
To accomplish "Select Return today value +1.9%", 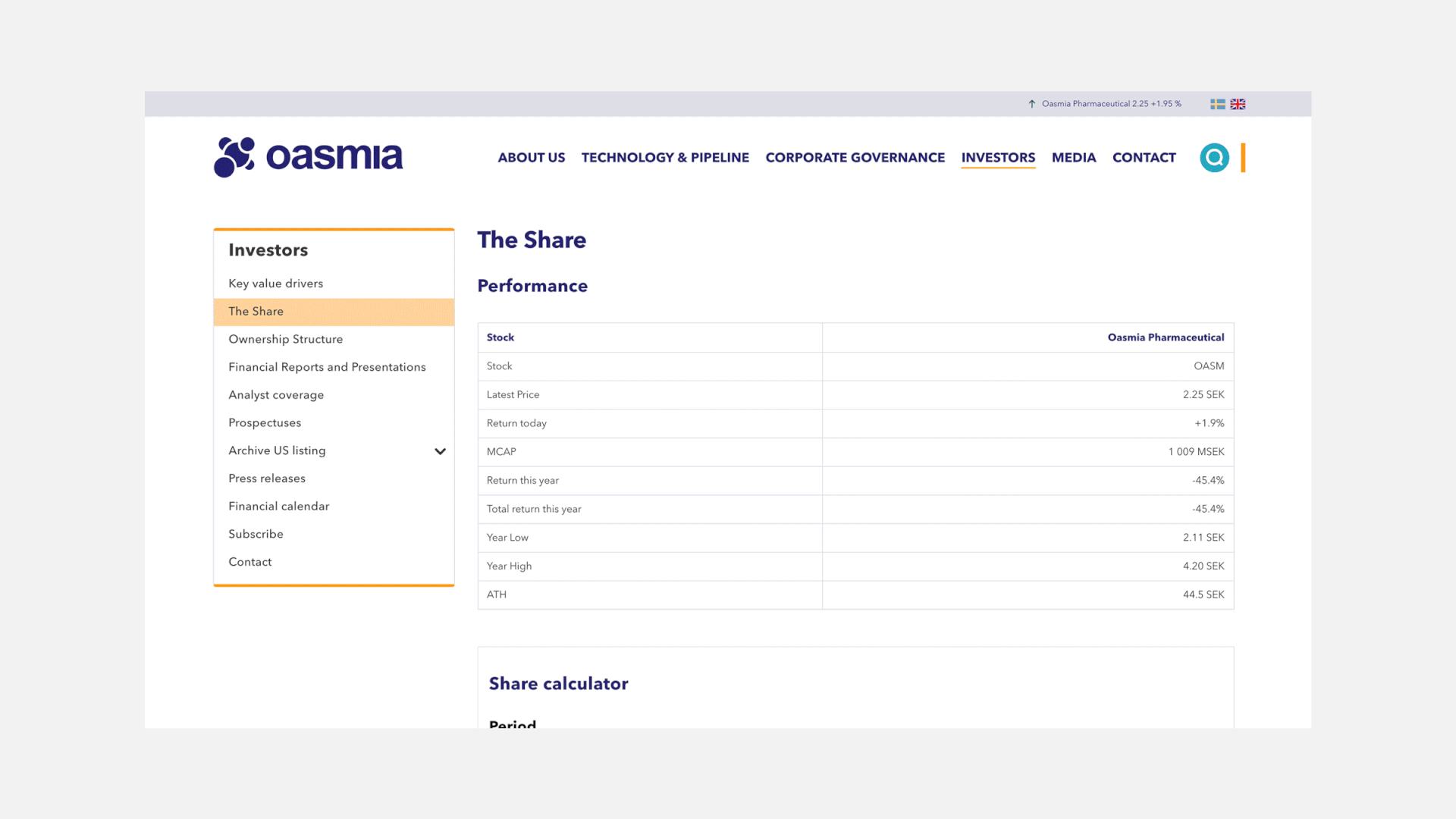I will pyautogui.click(x=1209, y=423).
